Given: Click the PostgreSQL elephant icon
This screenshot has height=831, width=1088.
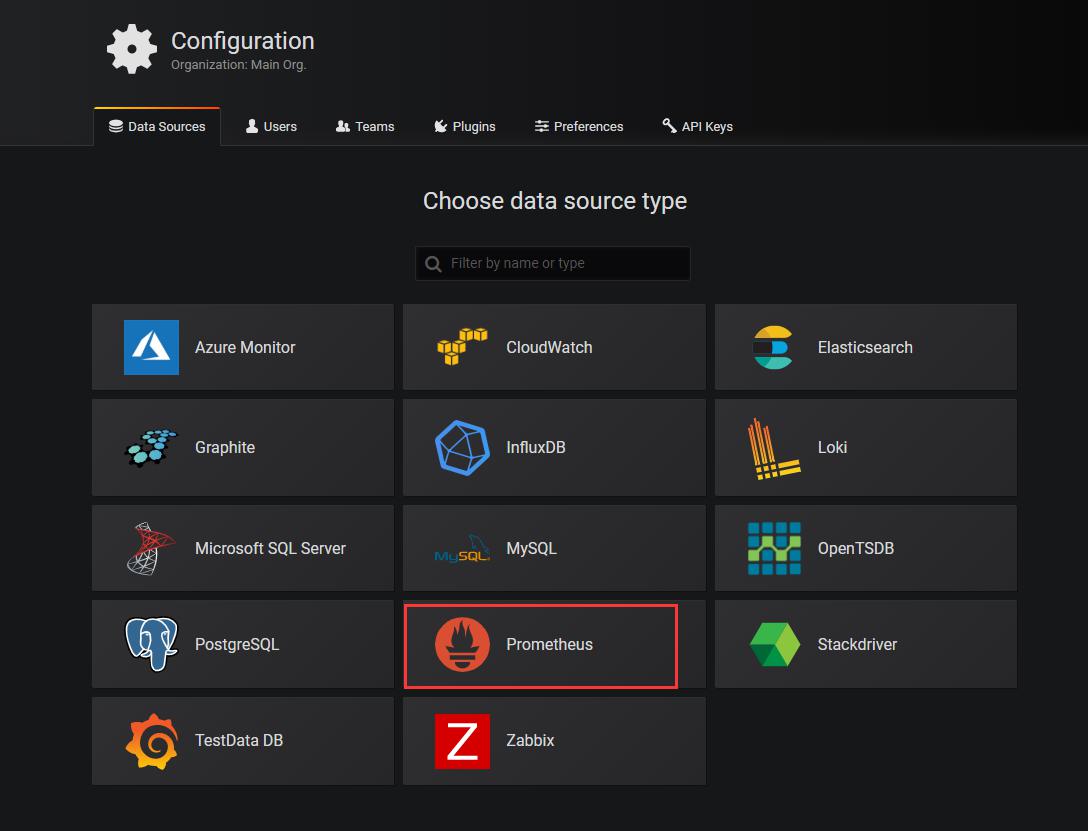Looking at the screenshot, I should (151, 644).
